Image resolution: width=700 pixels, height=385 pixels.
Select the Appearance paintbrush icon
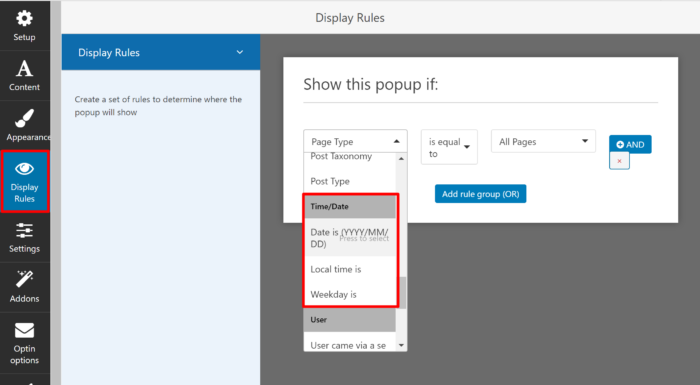(x=24, y=119)
